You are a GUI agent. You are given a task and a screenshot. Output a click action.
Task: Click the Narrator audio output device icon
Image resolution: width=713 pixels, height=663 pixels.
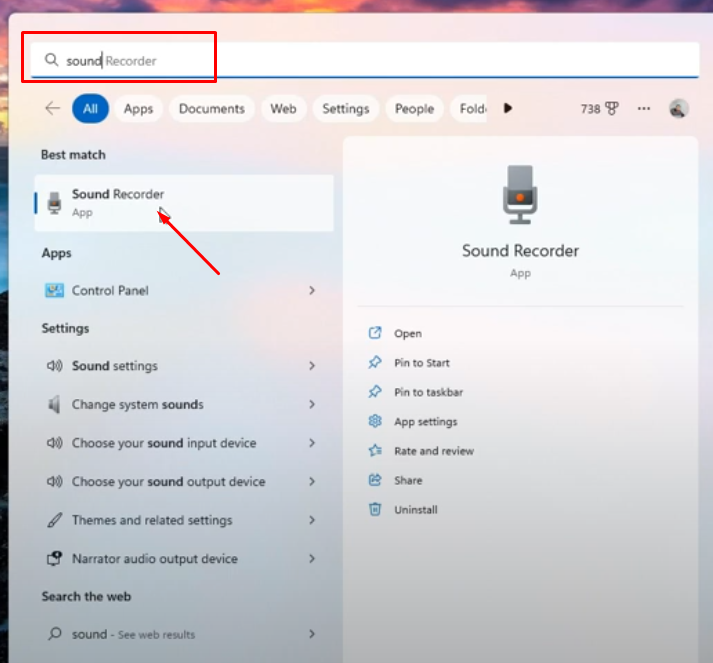coord(55,558)
